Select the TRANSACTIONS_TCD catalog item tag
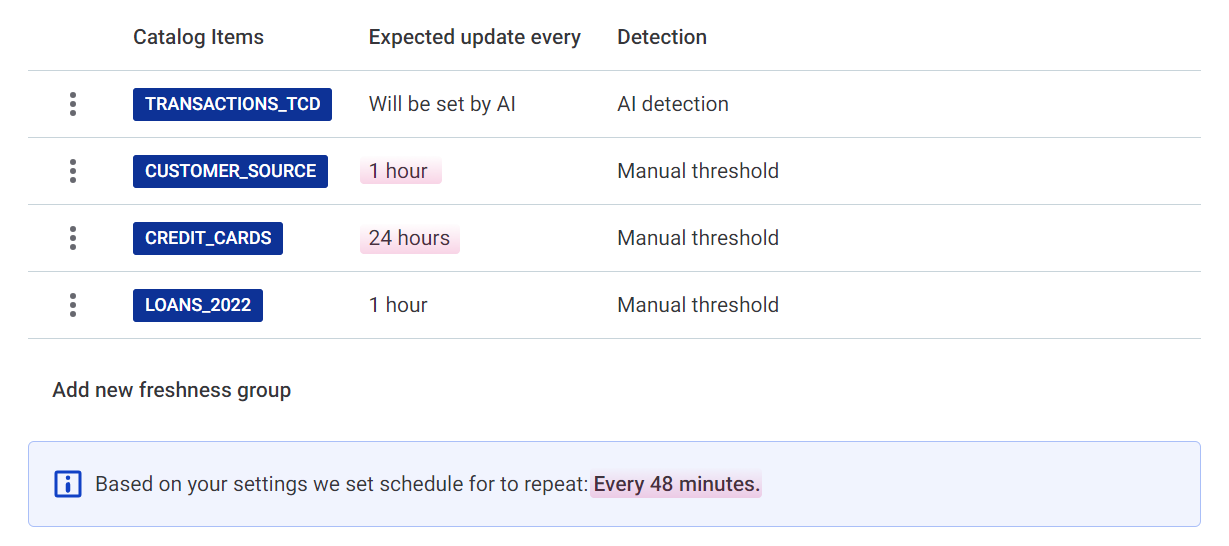 point(232,104)
